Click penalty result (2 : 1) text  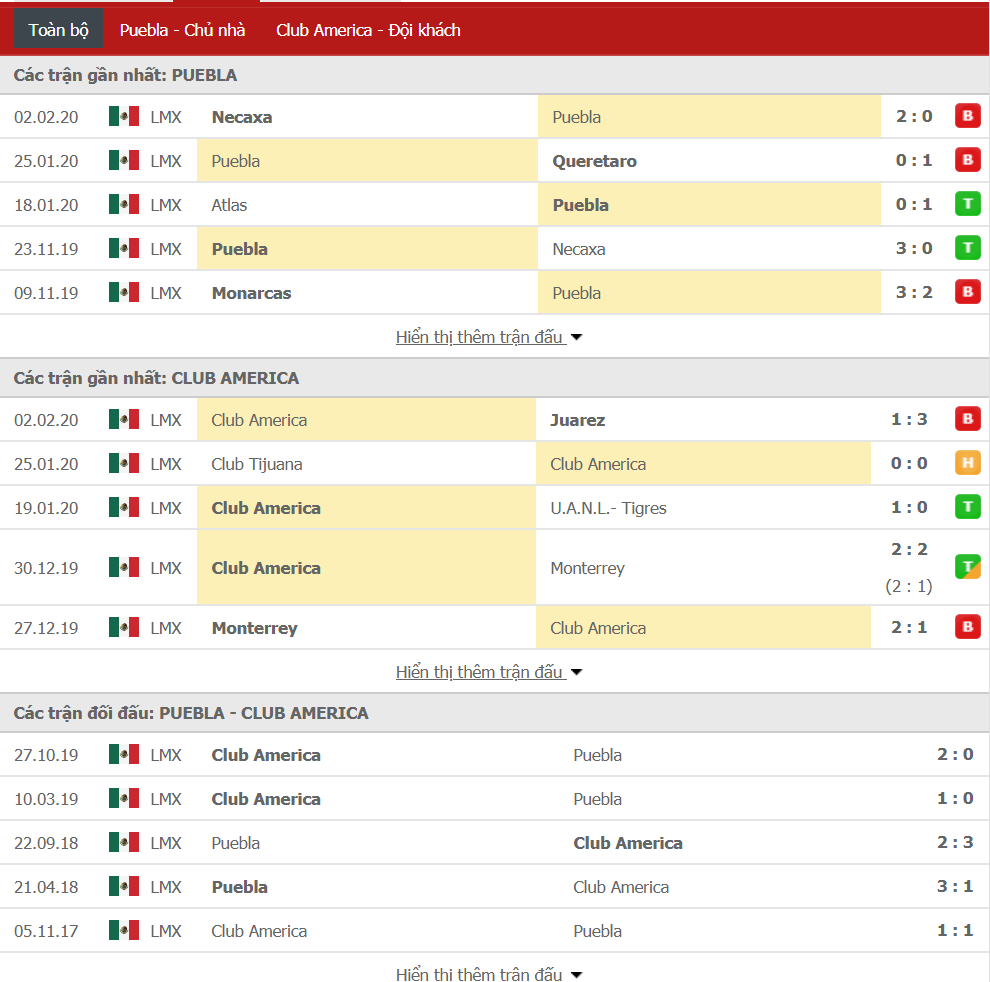909,586
